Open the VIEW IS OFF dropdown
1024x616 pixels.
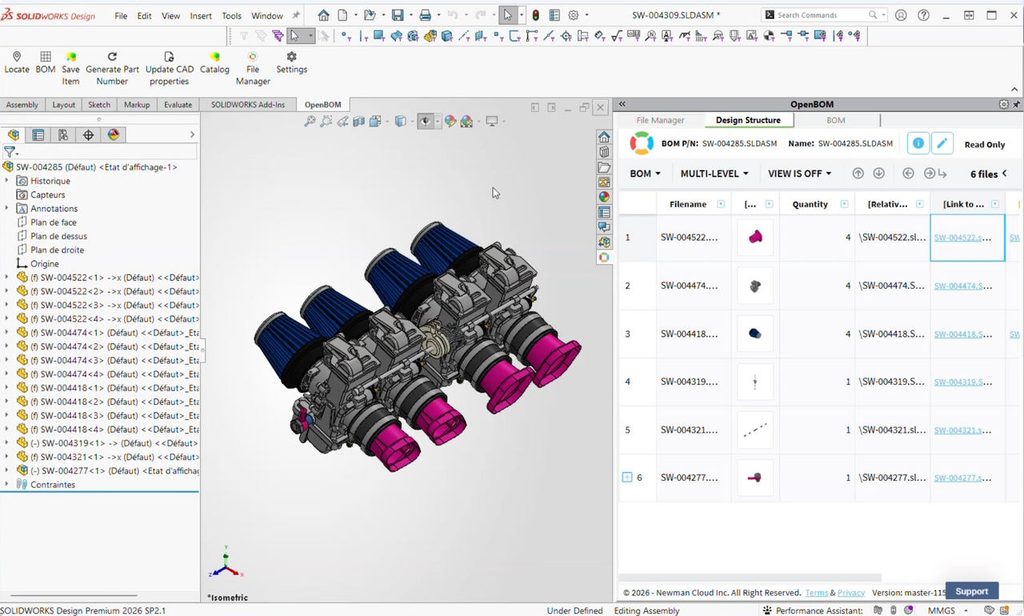pos(800,173)
